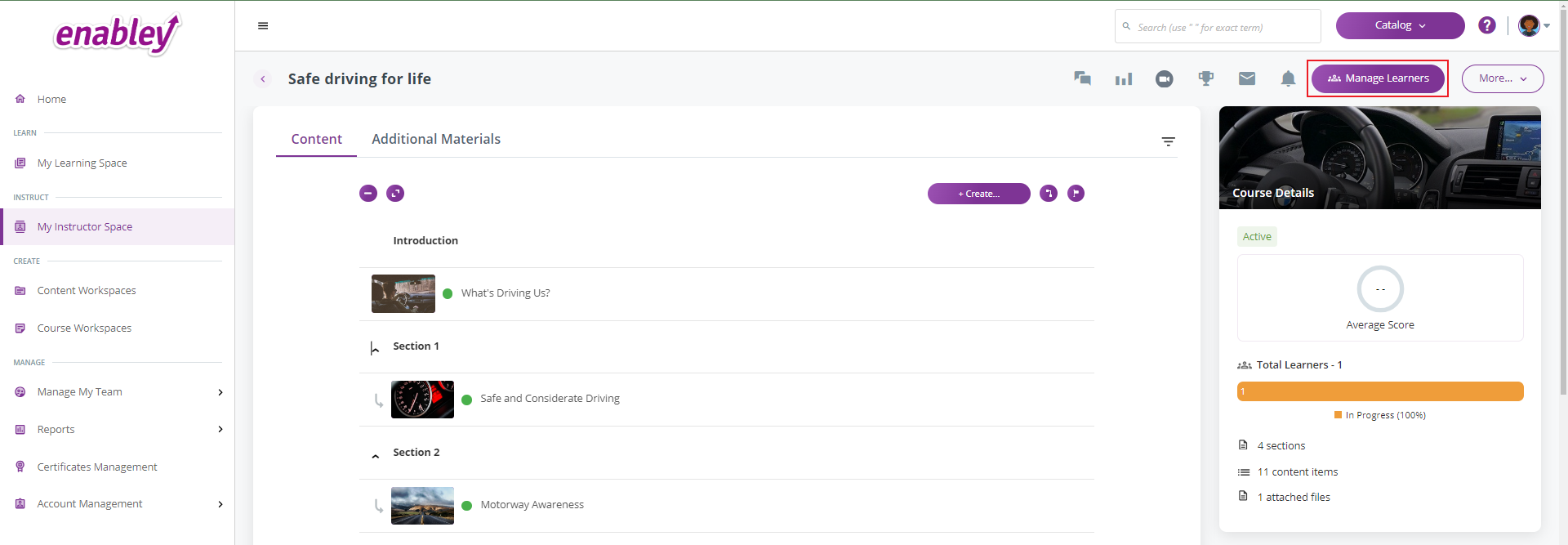Click the Course Workspaces icon
This screenshot has height=545, width=1568.
[20, 328]
